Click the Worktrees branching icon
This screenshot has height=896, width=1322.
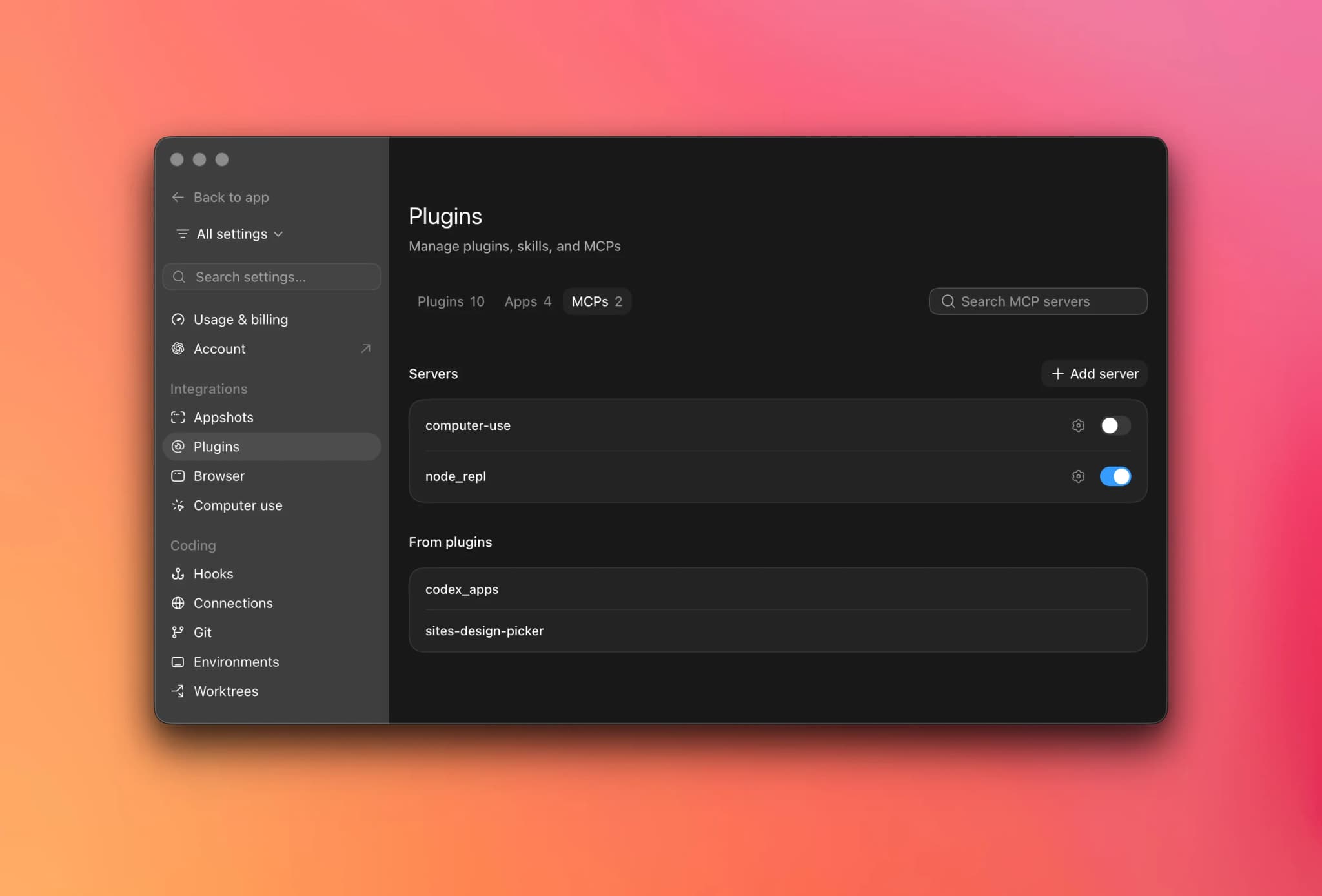(178, 691)
